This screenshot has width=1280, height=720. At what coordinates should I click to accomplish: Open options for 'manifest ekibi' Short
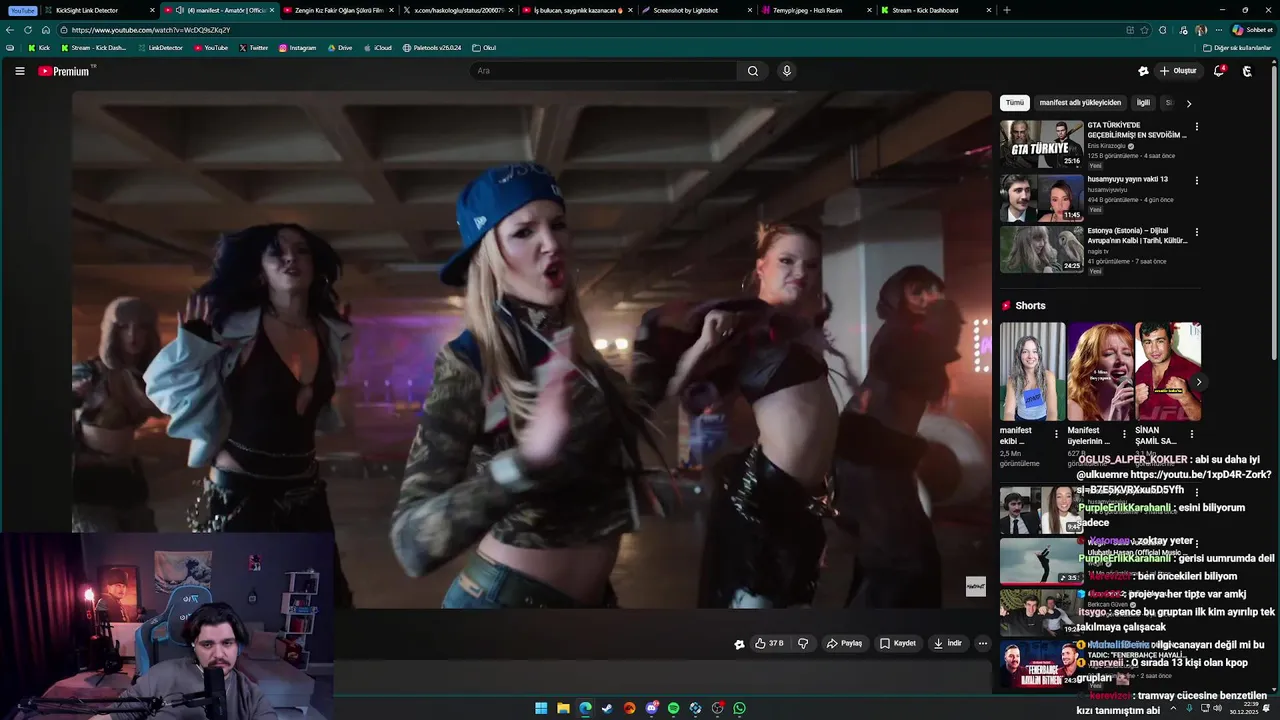pyautogui.click(x=1056, y=435)
